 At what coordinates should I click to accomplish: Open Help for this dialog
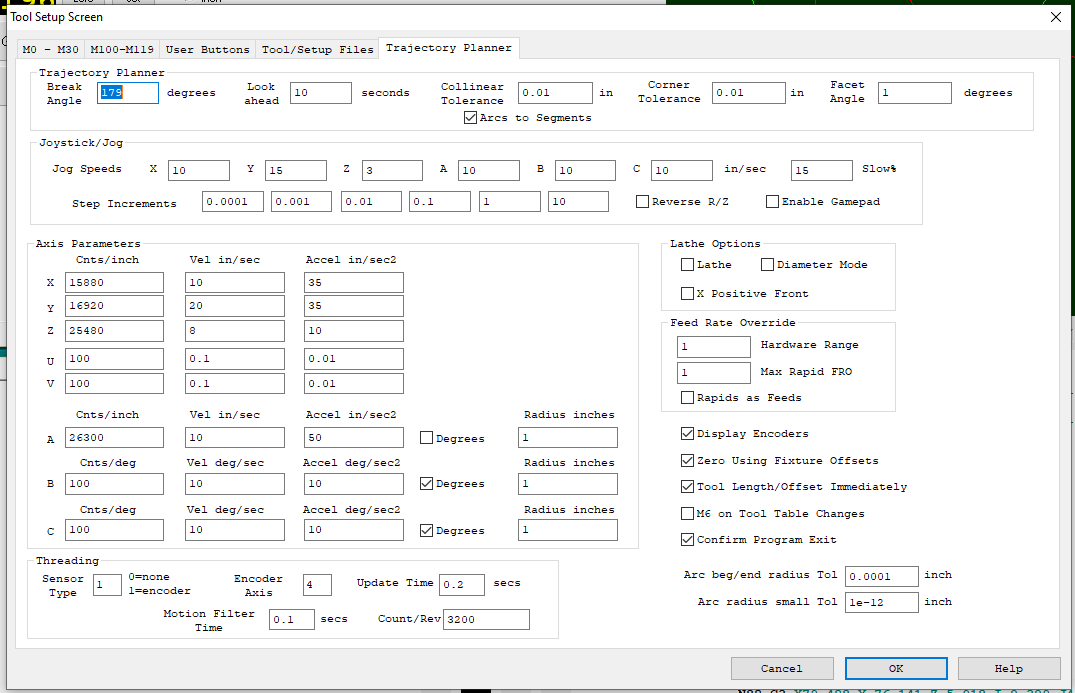(x=1008, y=668)
